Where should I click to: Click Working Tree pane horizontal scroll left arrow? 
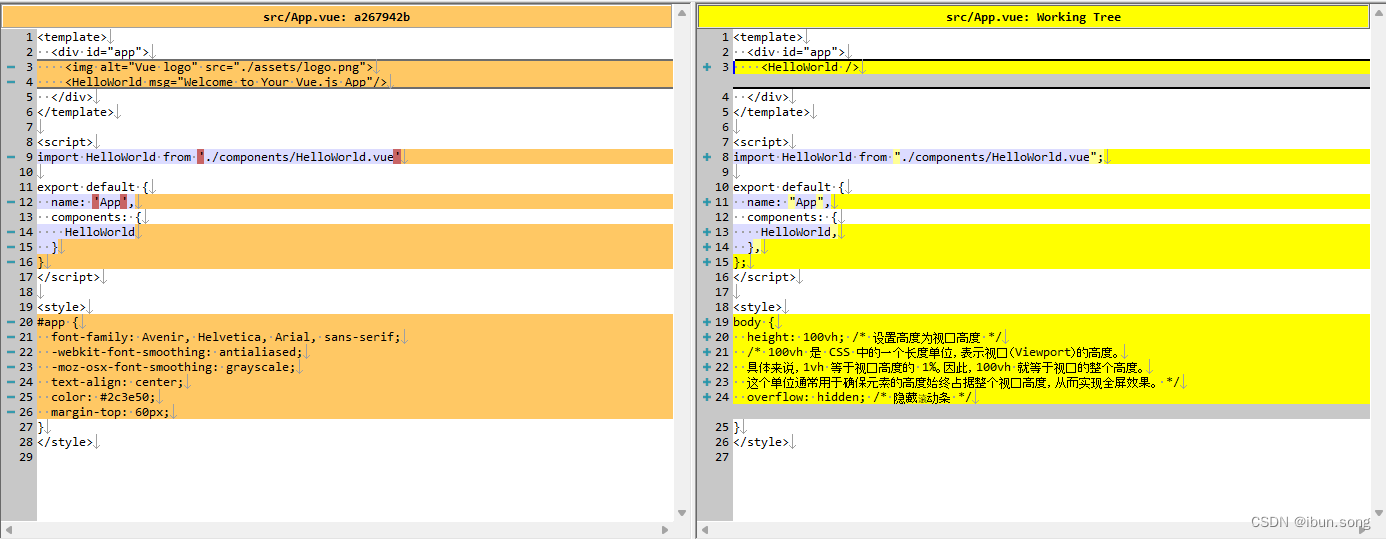coord(705,530)
